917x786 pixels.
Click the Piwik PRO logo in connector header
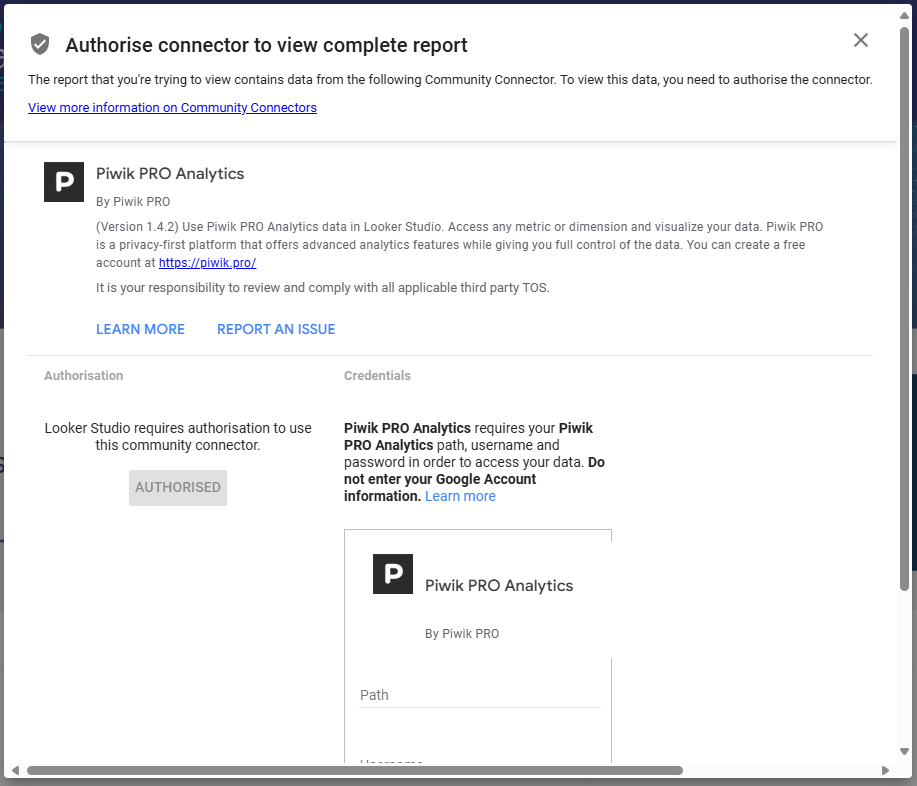64,182
